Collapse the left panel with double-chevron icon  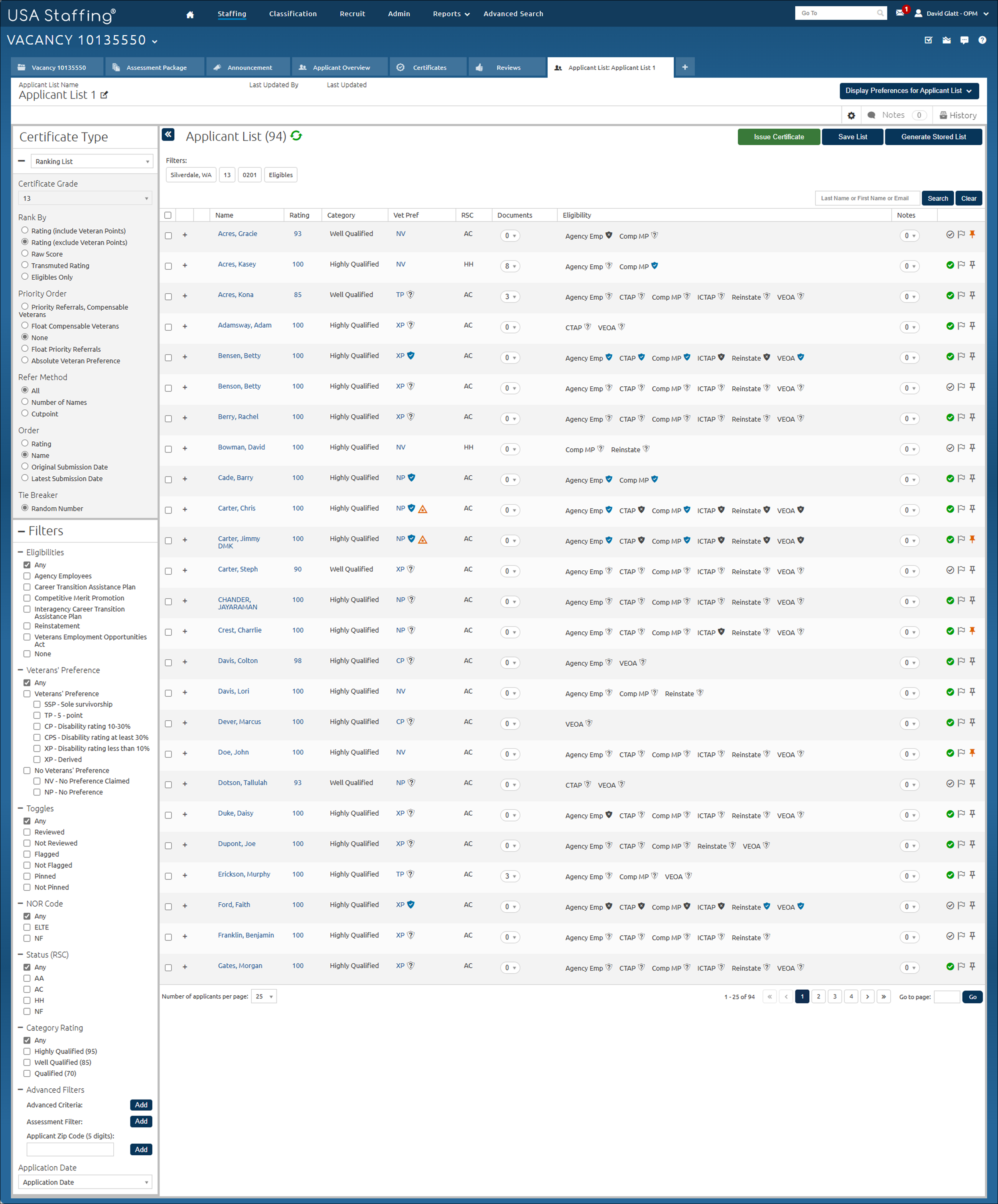[x=168, y=135]
